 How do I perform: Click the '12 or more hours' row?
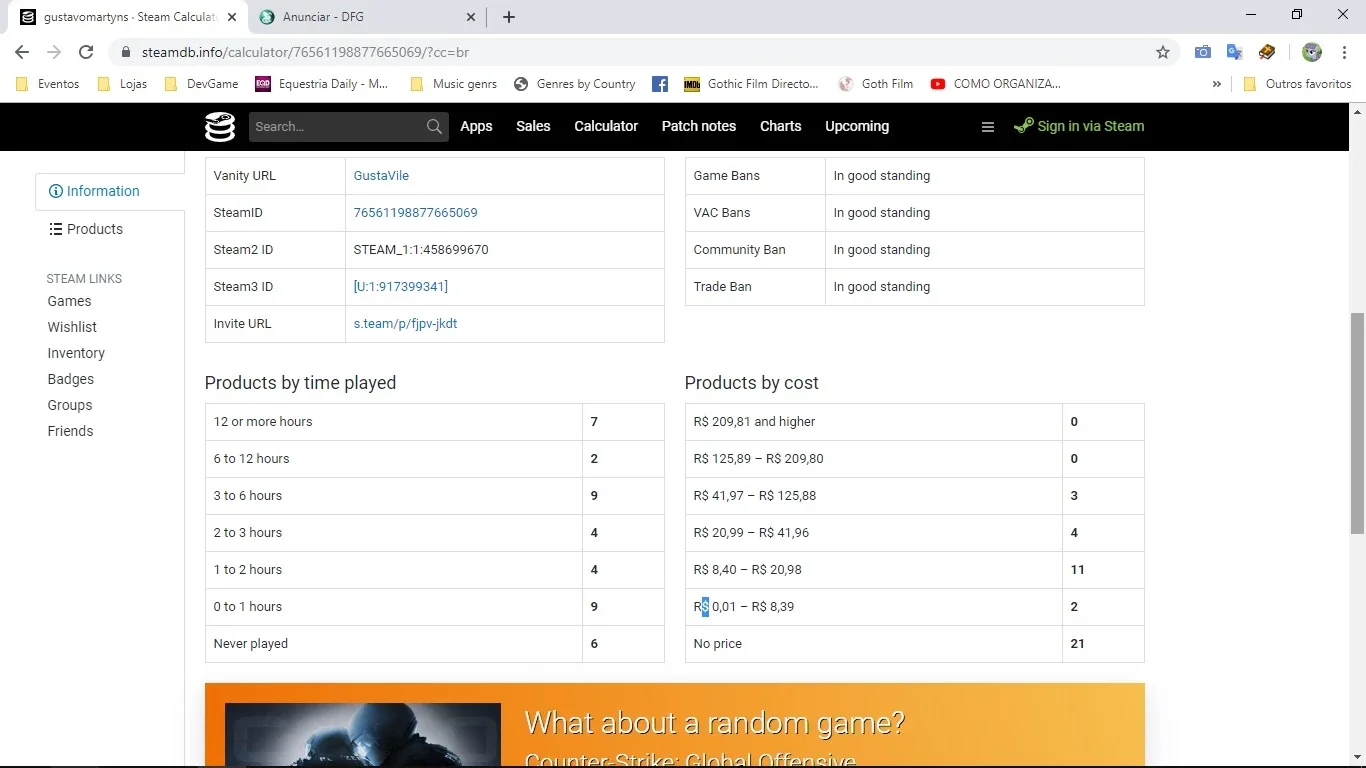click(x=434, y=422)
